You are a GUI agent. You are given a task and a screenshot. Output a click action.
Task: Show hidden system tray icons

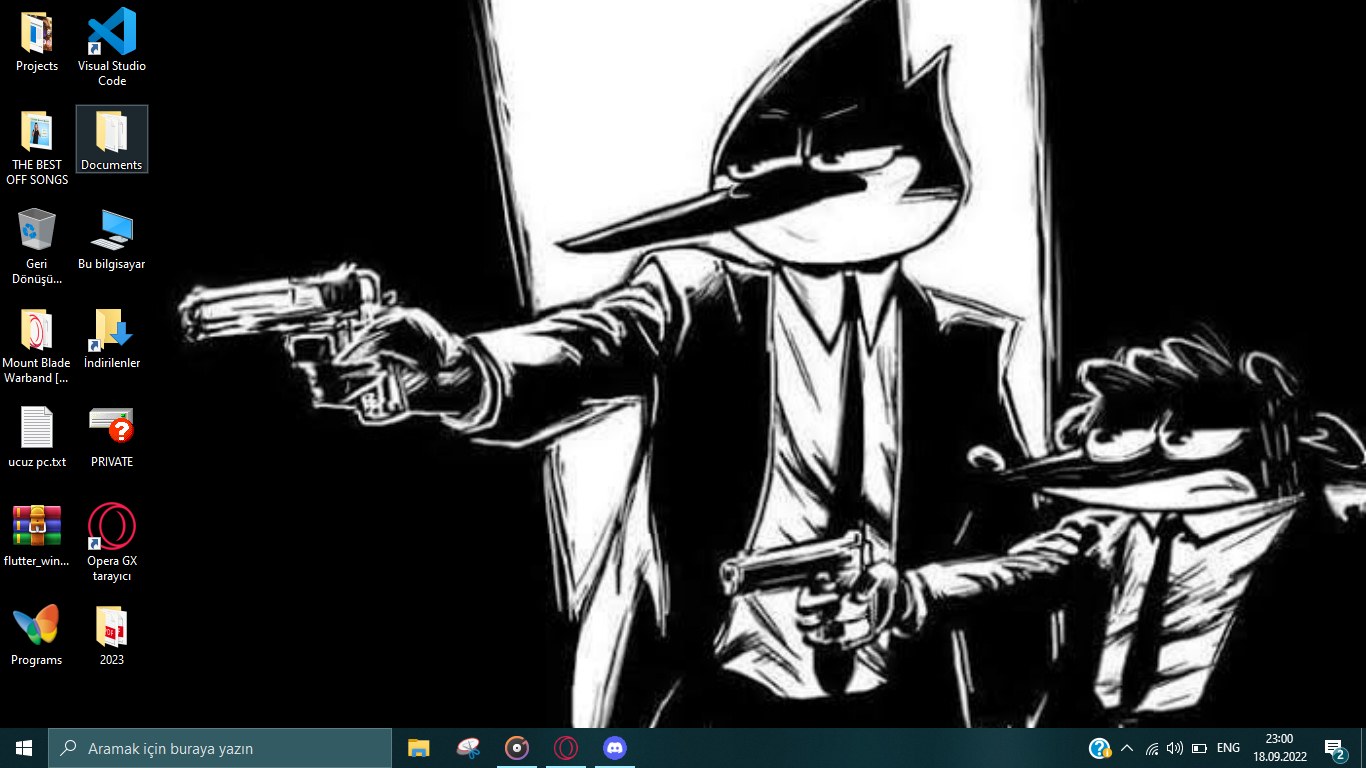click(x=1127, y=748)
